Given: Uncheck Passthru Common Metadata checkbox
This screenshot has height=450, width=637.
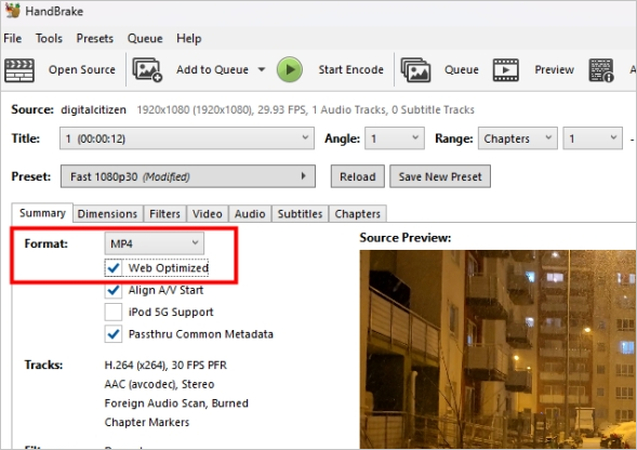Looking at the screenshot, I should 113,334.
